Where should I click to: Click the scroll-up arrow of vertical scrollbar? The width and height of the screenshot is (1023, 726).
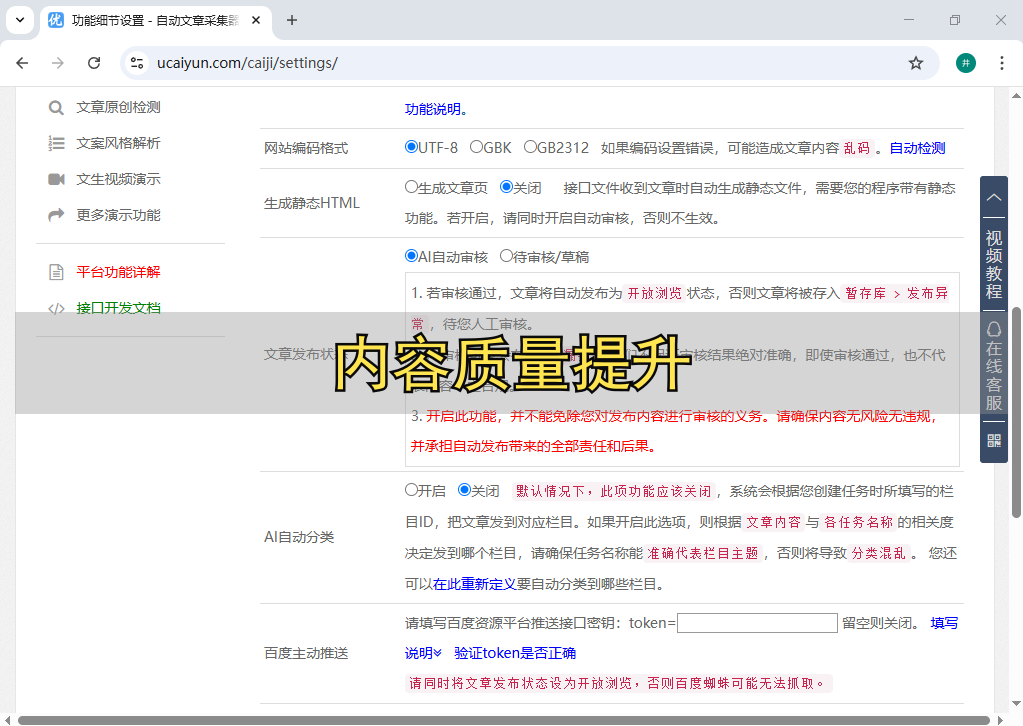1016,96
